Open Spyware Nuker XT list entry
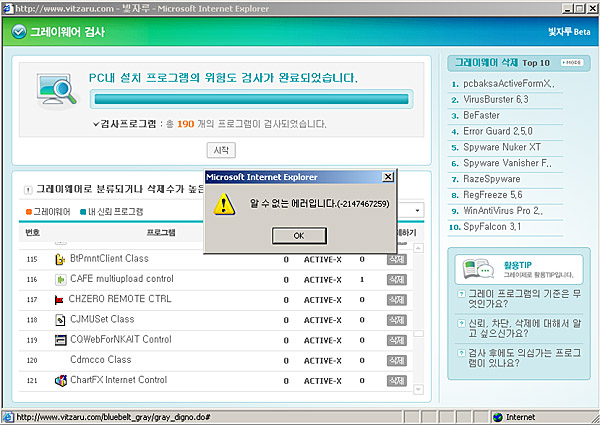Viewport: 600px width, 425px height. pyautogui.click(x=502, y=147)
